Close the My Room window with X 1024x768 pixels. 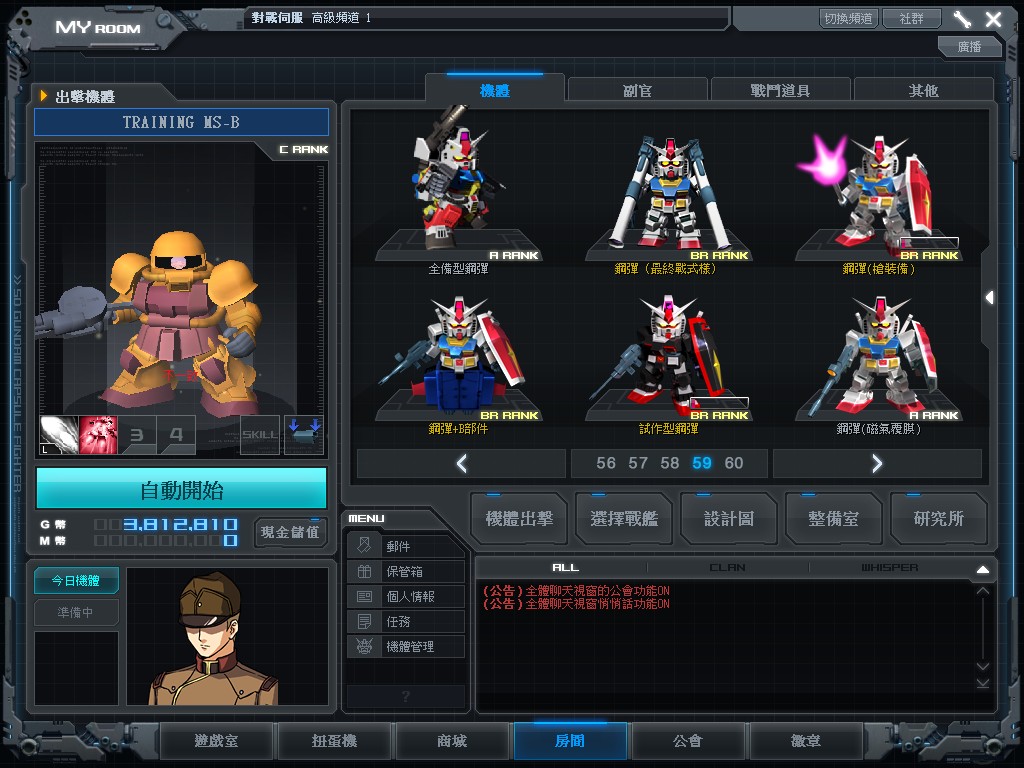[x=993, y=19]
